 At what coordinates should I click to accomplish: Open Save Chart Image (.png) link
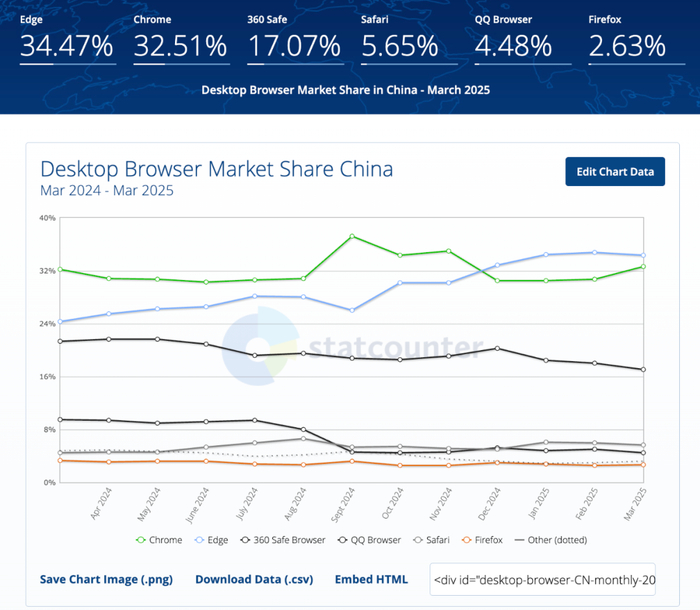pos(106,579)
